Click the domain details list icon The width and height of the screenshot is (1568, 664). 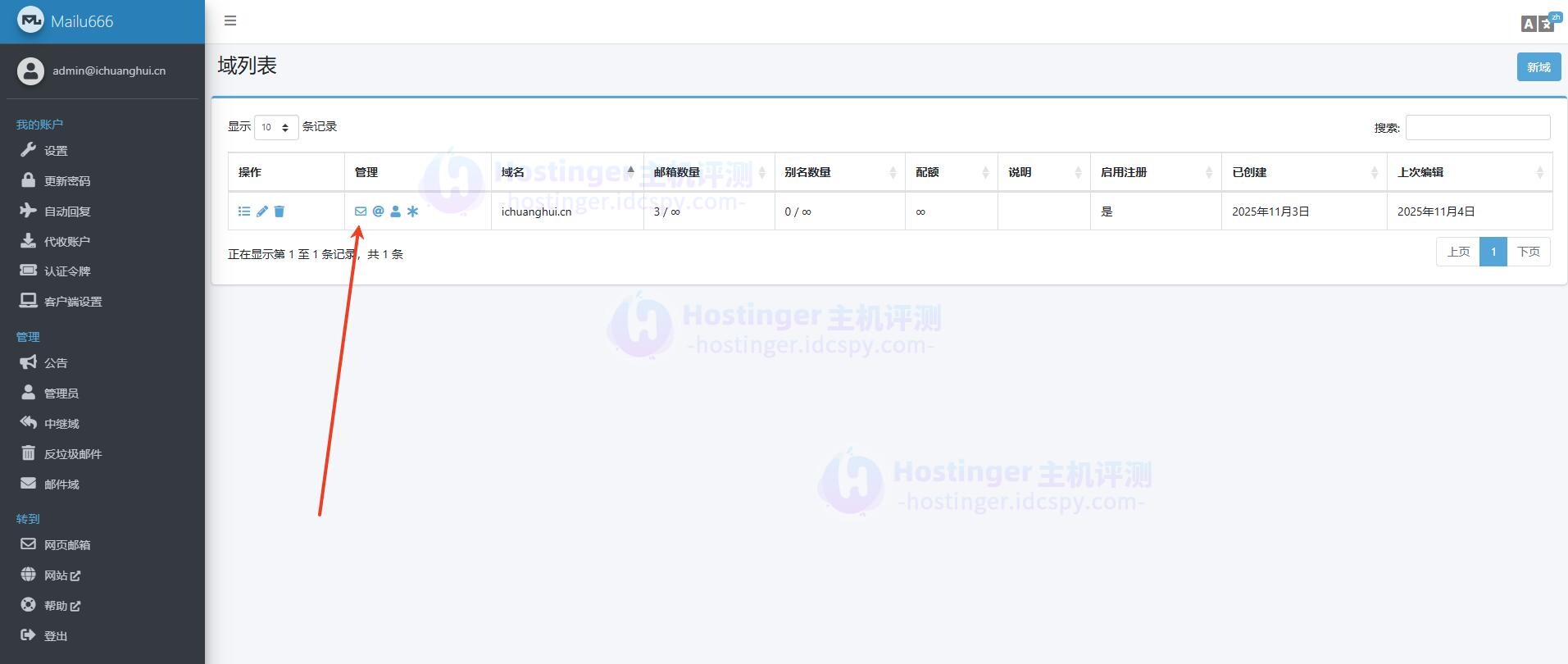tap(243, 211)
